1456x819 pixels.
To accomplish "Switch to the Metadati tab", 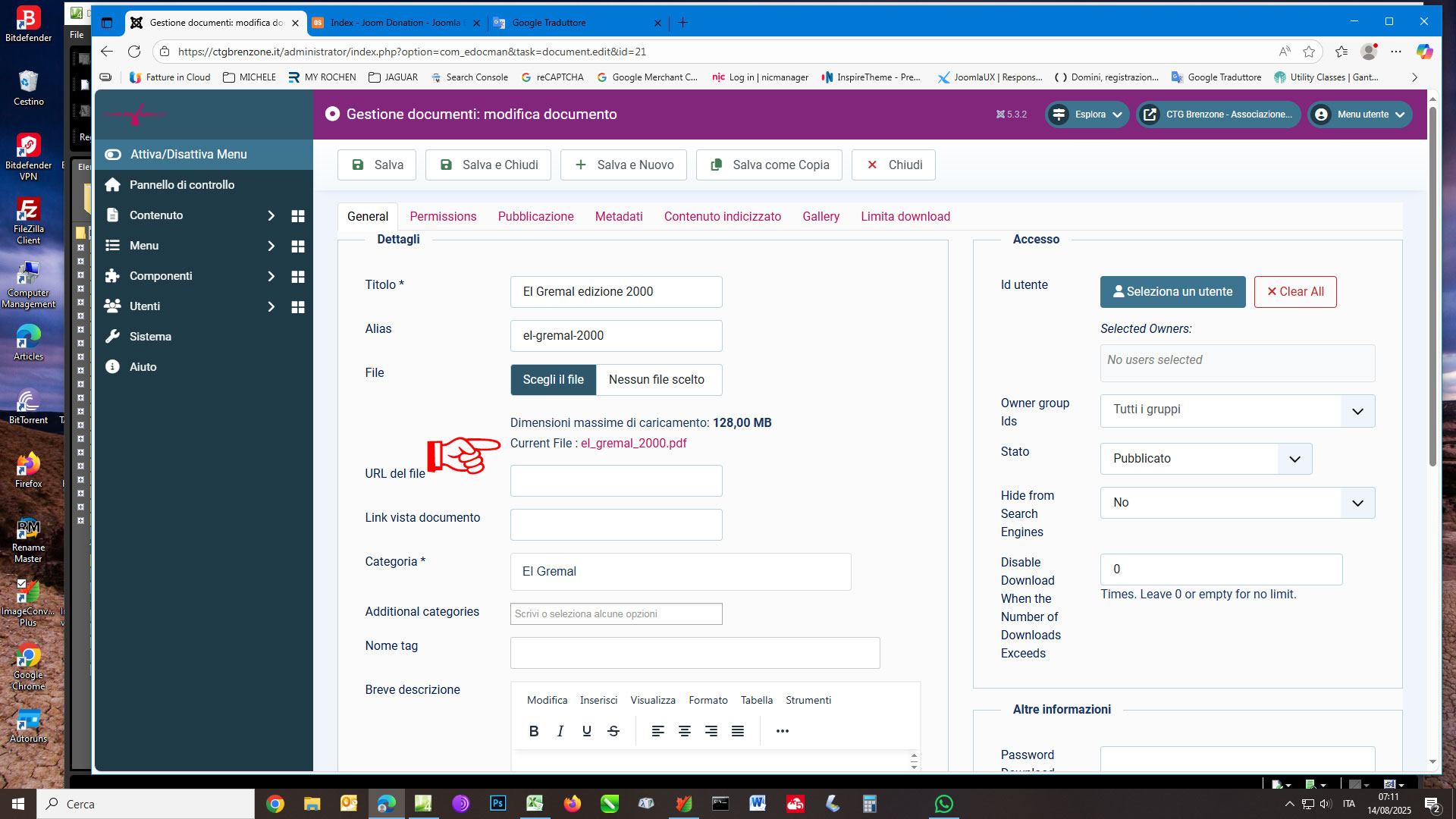I will pyautogui.click(x=619, y=217).
